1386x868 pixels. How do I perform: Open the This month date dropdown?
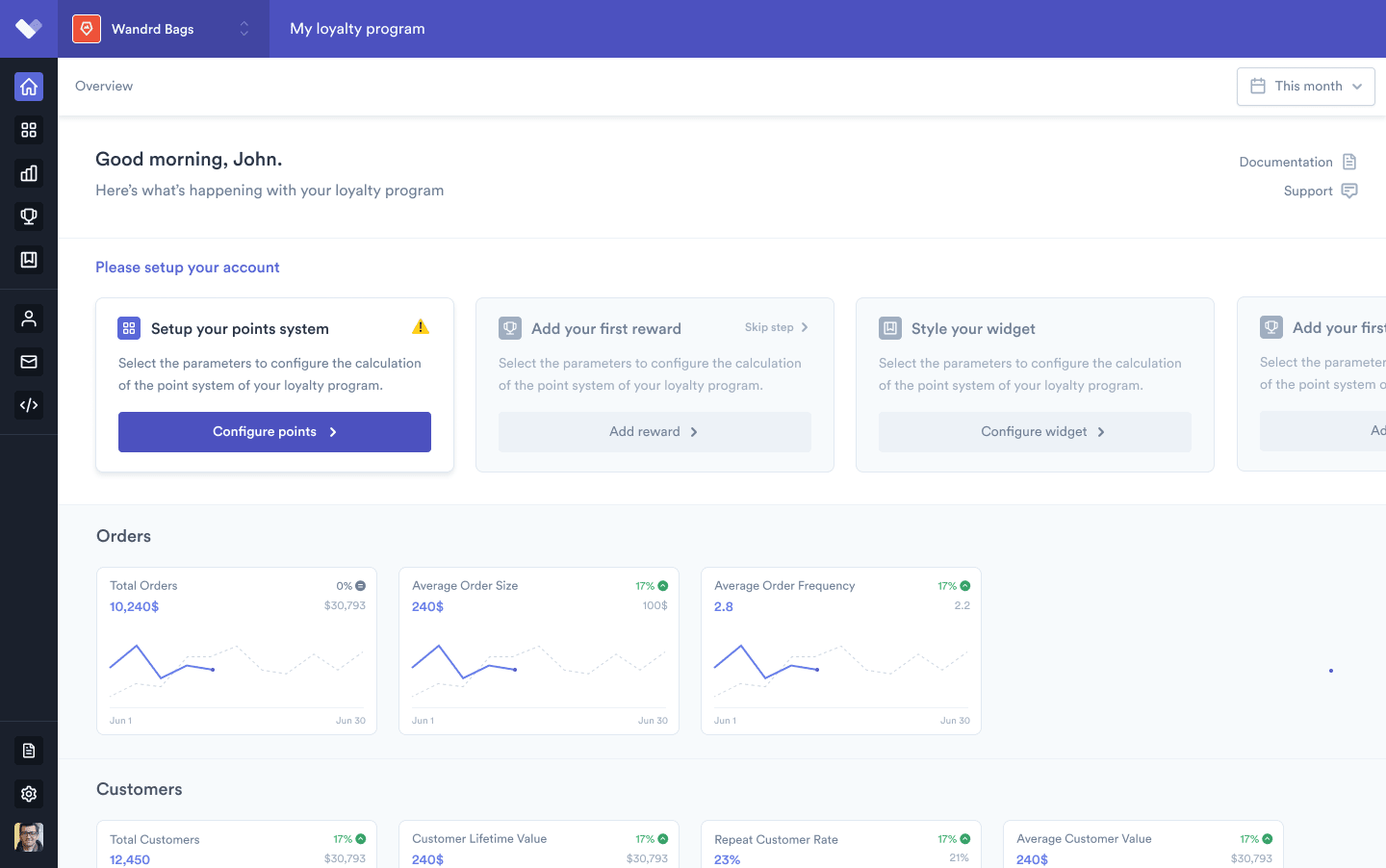coord(1306,87)
